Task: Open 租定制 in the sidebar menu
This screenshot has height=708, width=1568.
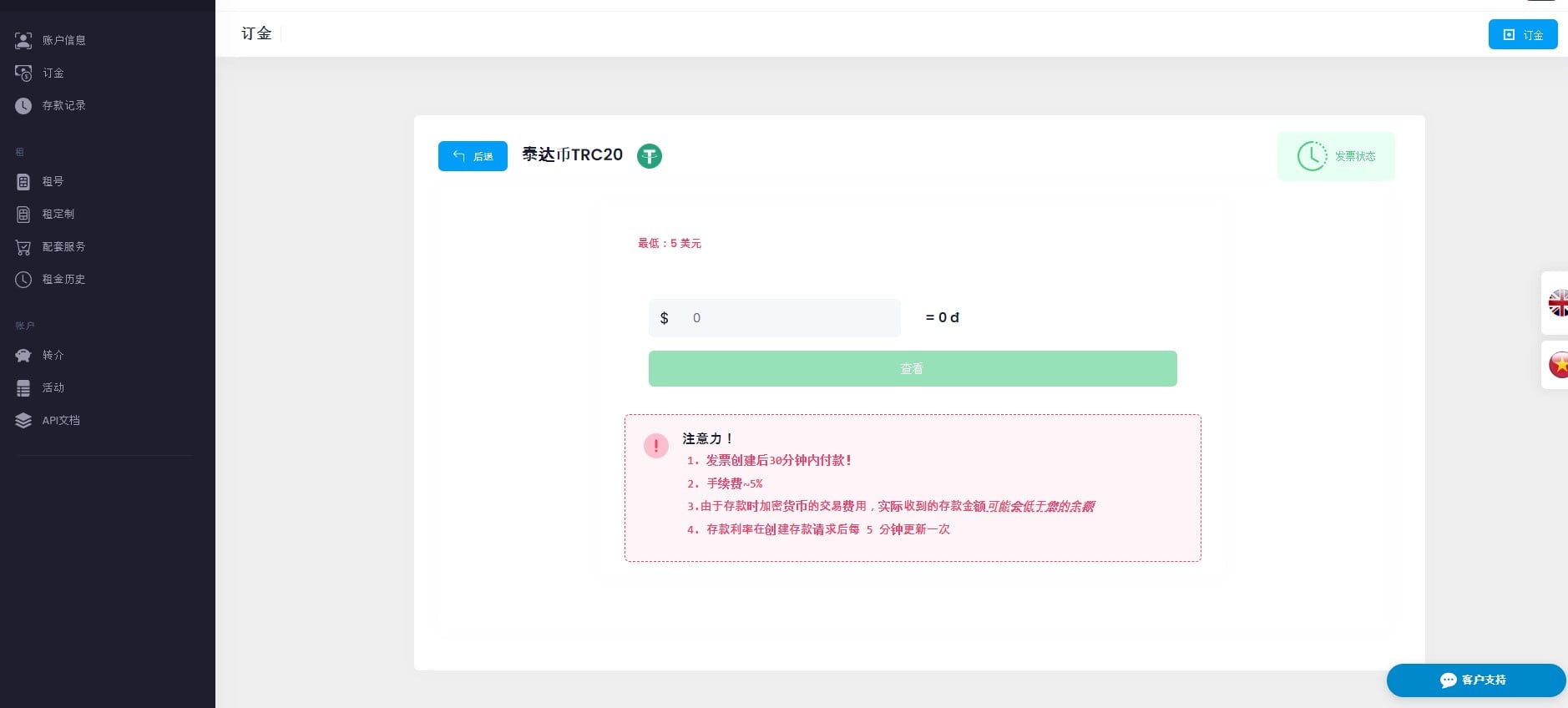Action: coord(58,215)
